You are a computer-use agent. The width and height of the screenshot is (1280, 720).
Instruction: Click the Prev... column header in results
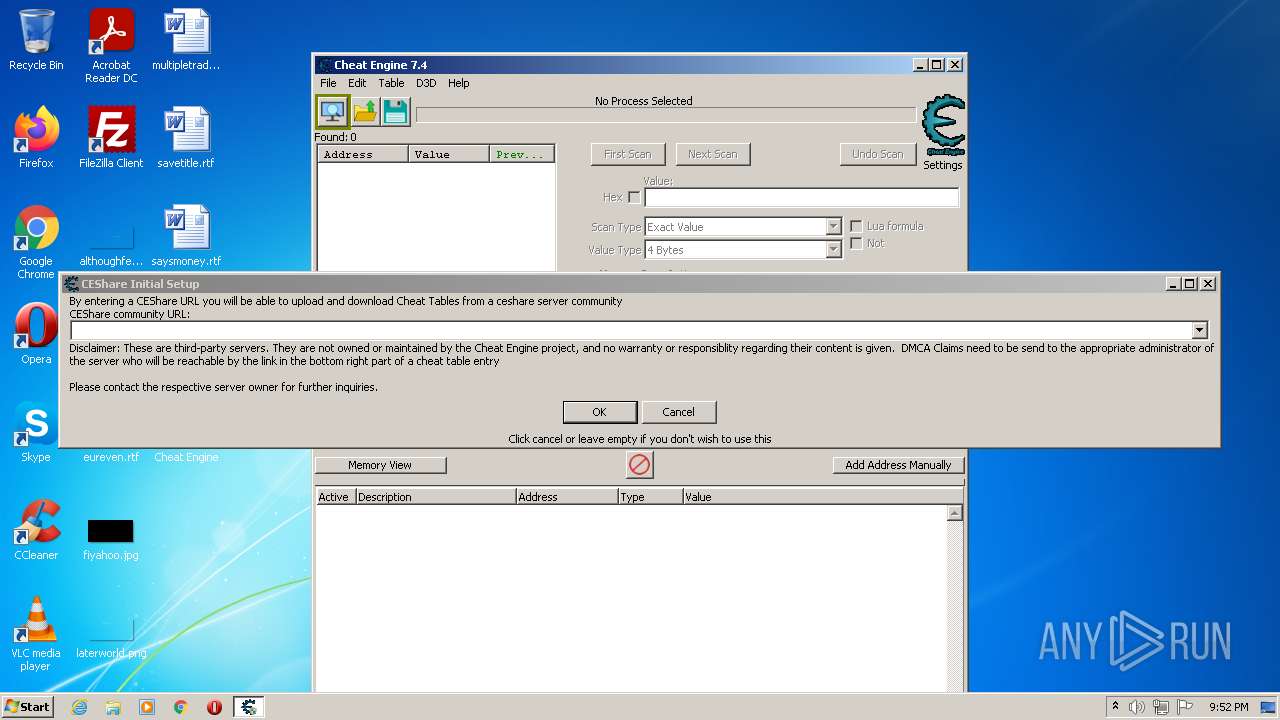(522, 155)
